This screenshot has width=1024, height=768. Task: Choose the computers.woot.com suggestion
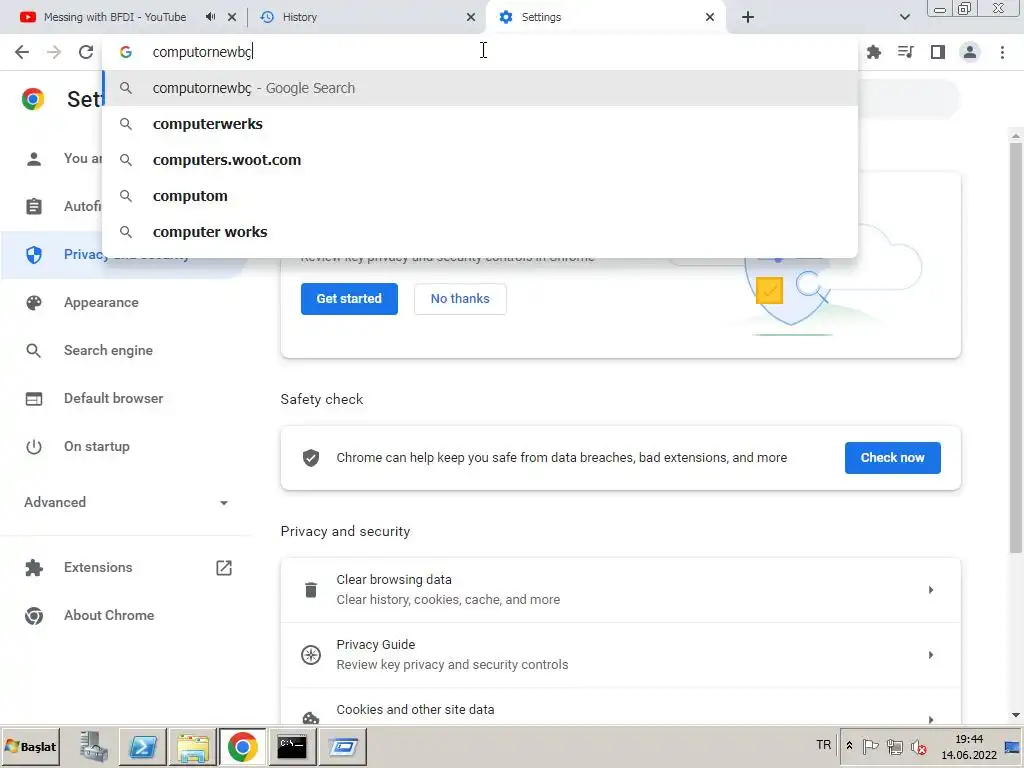(480, 160)
